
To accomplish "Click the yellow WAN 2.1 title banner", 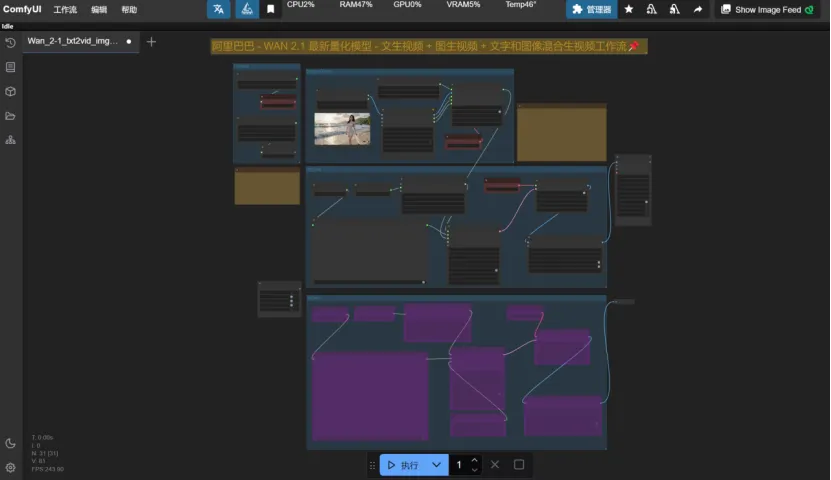I will point(429,46).
